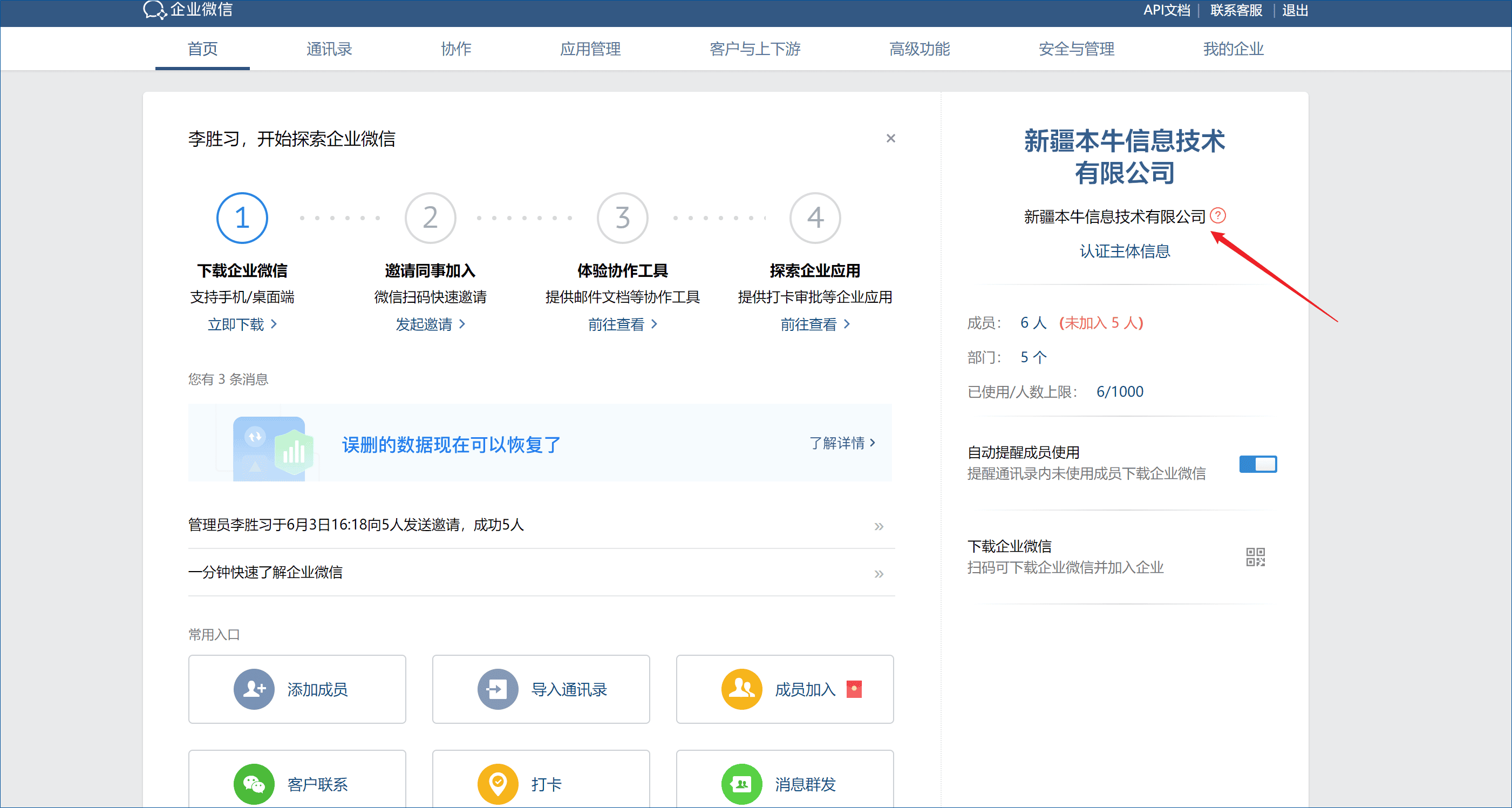Click the step 4 circle icon

[815, 218]
